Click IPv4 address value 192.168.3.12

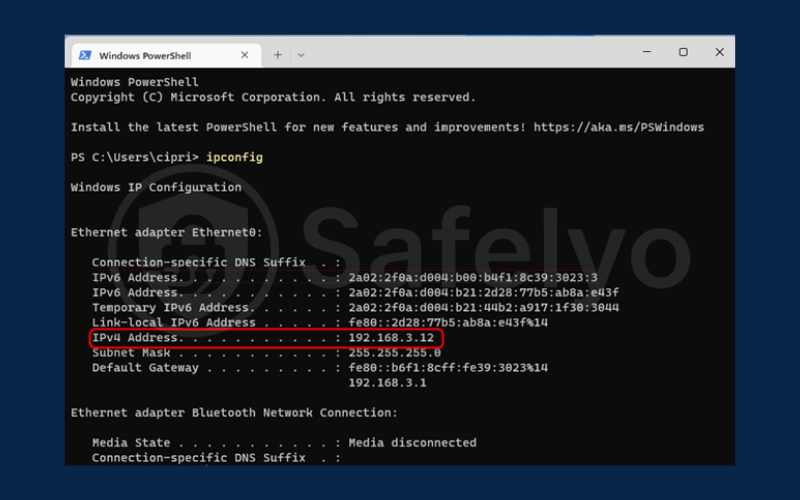tap(391, 338)
